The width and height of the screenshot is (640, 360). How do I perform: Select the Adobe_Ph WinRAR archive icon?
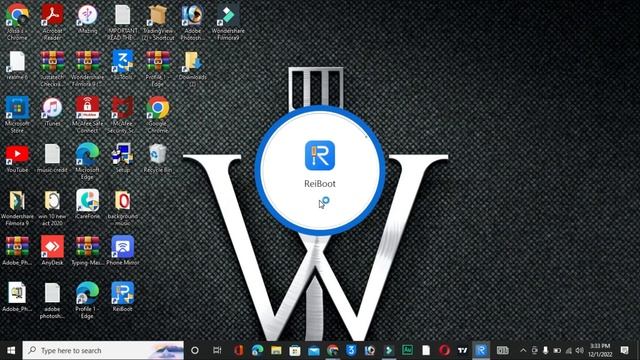17,250
